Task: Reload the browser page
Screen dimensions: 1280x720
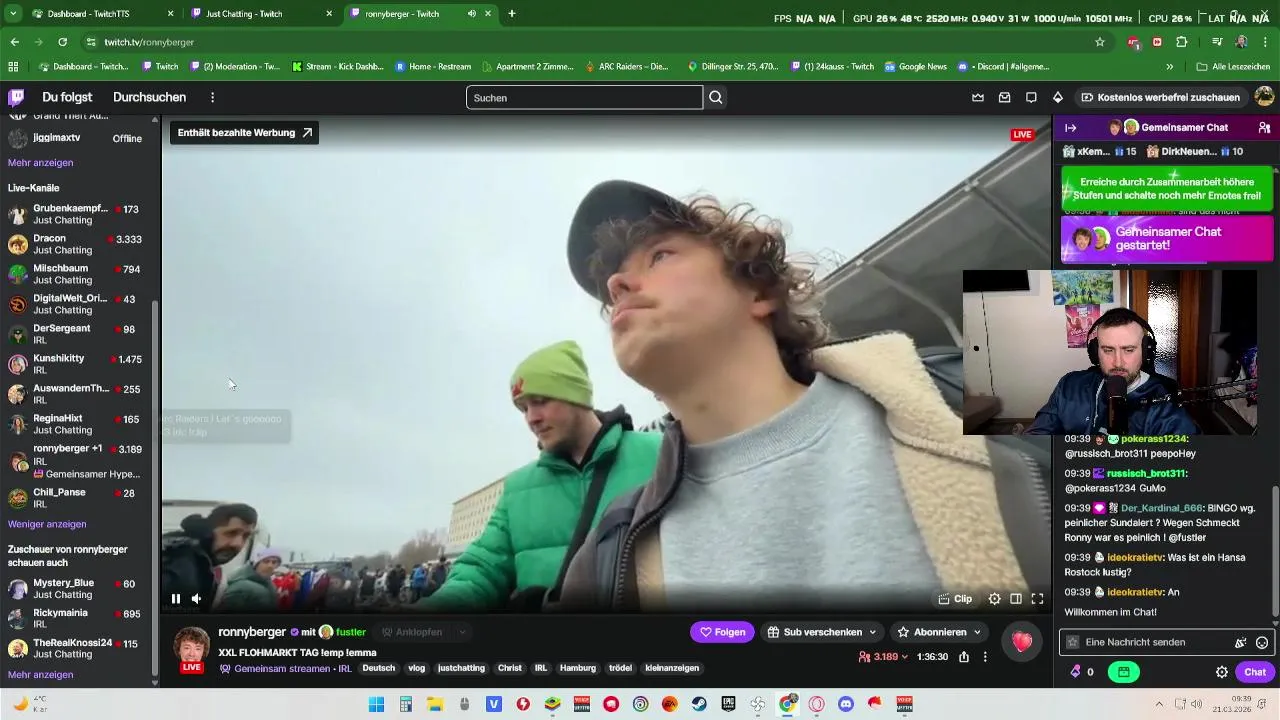Action: point(62,42)
